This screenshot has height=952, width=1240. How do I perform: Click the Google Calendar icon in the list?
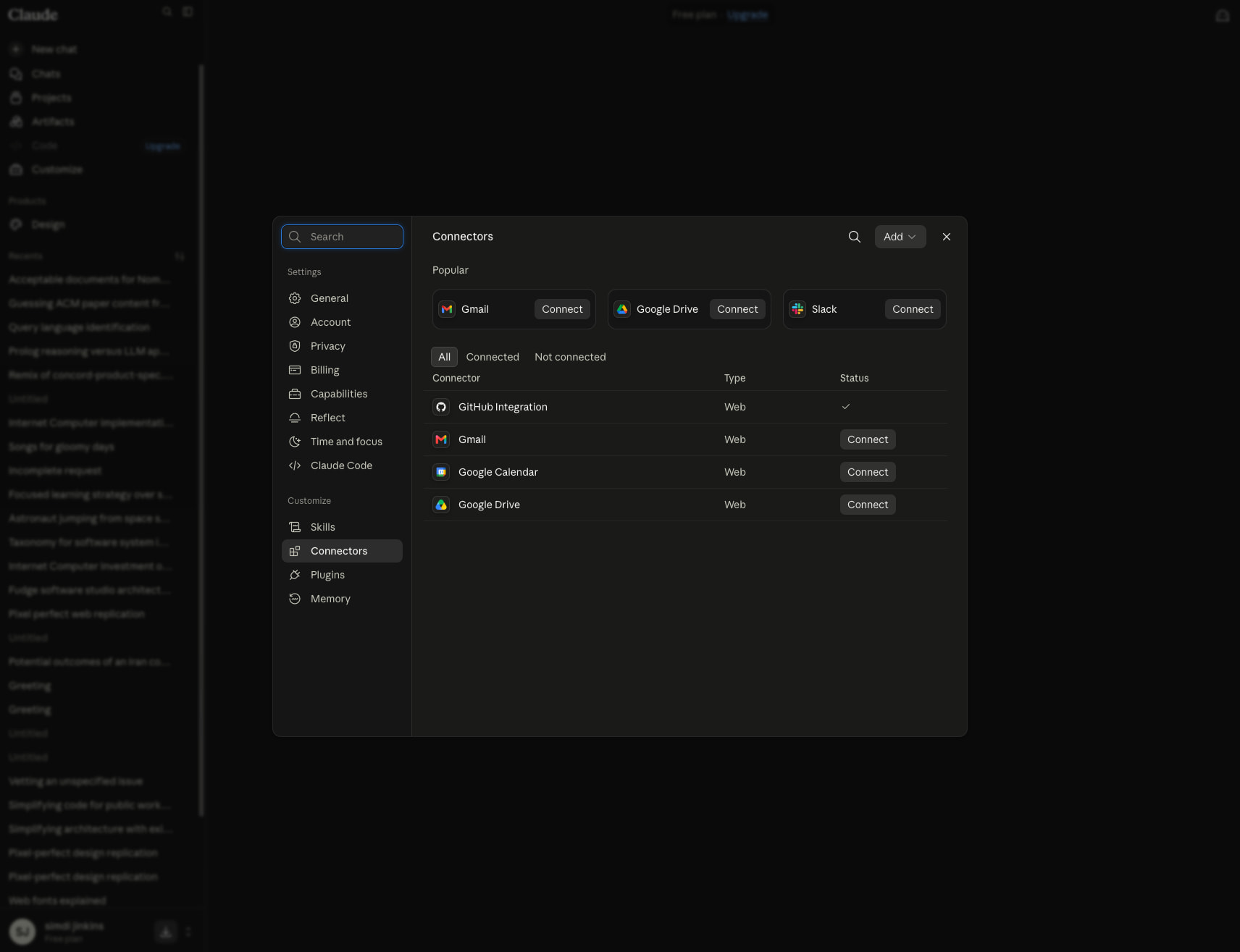point(441,472)
